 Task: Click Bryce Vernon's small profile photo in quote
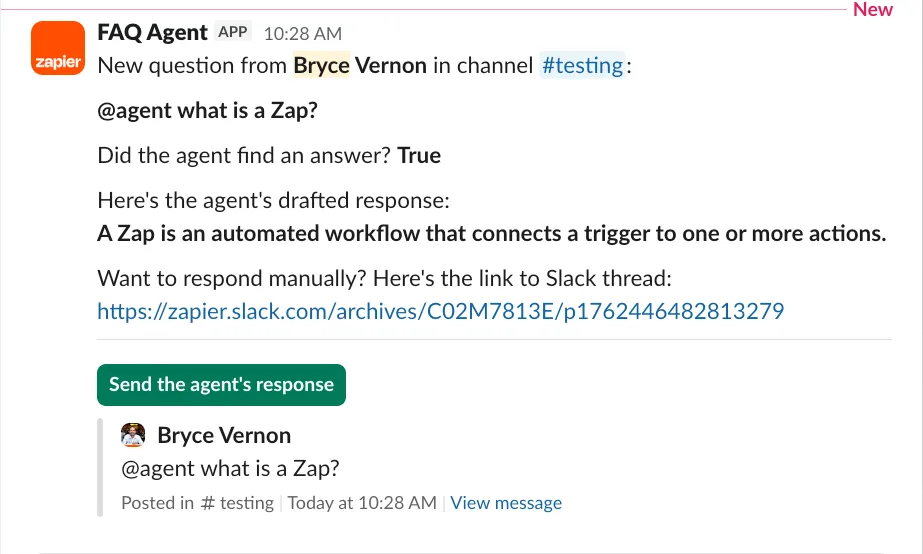click(x=133, y=435)
